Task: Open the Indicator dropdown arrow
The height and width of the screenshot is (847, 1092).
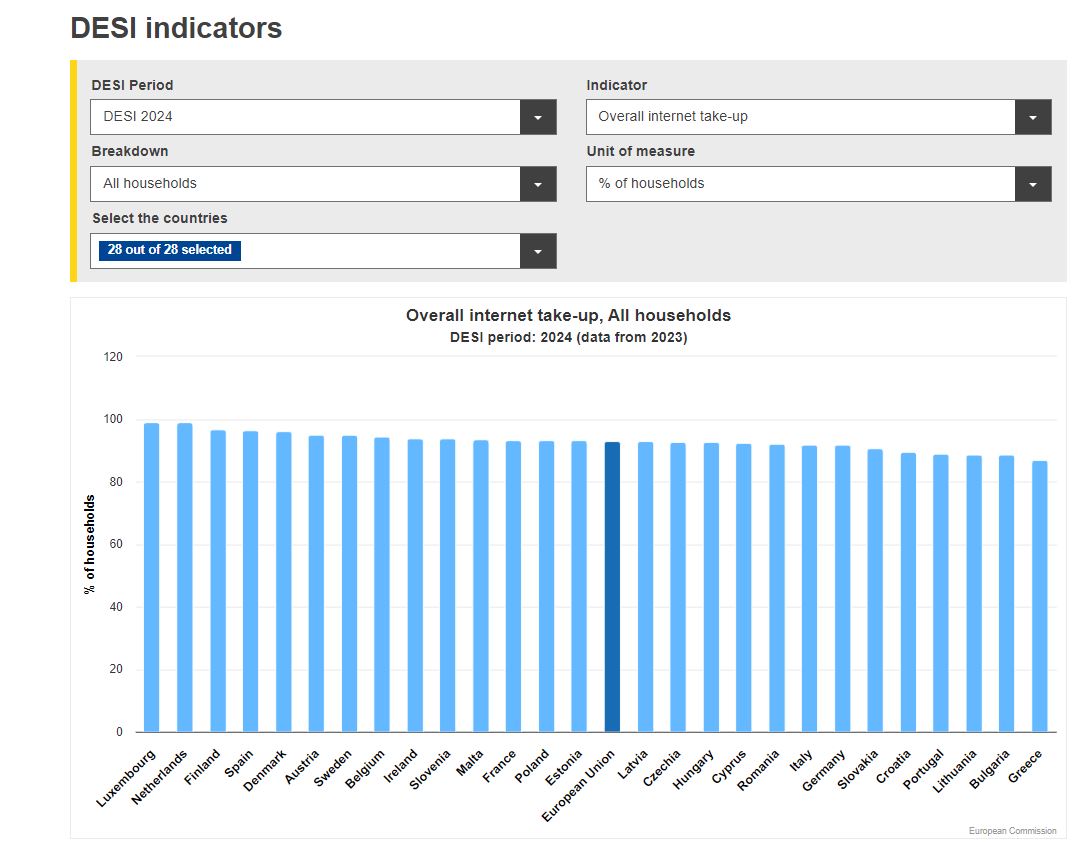Action: (1033, 117)
